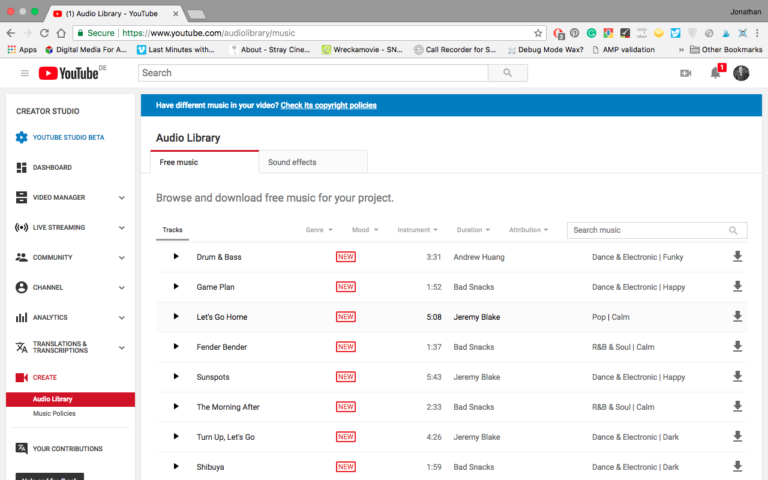Open the Duration filter dropdown

[x=473, y=230]
